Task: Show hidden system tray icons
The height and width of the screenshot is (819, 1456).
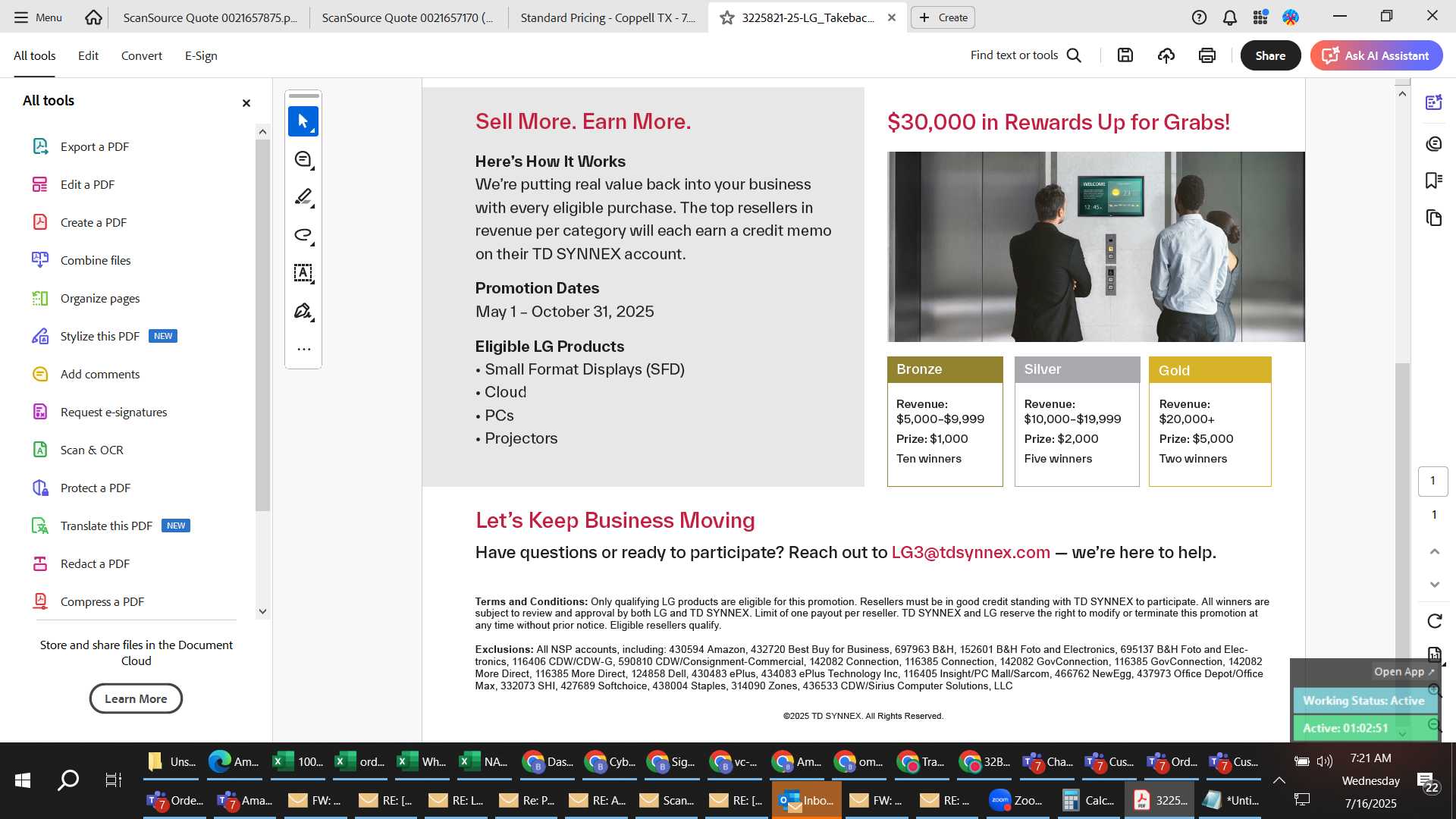Action: pyautogui.click(x=1279, y=780)
